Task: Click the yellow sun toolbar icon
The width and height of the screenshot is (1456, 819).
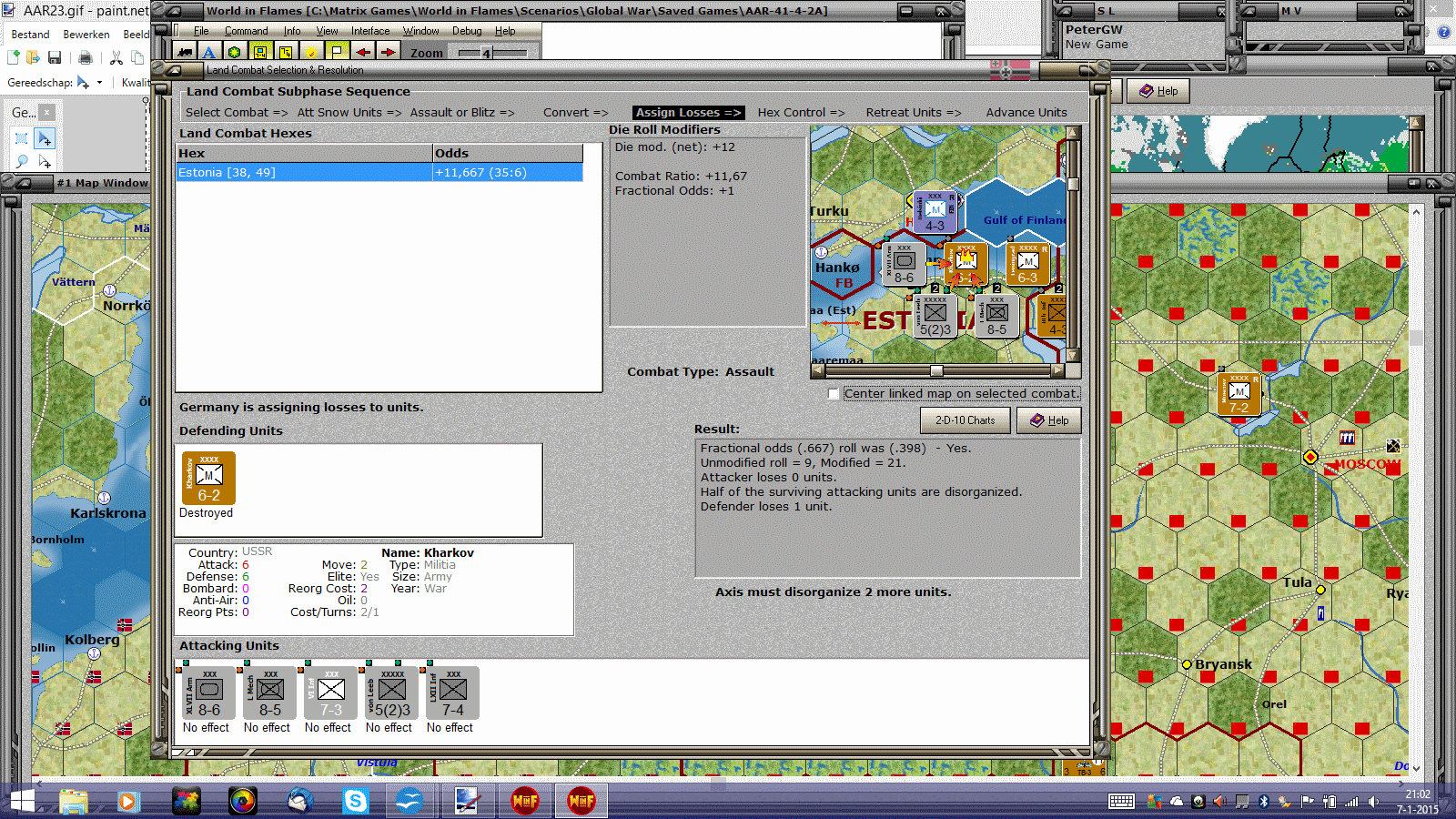Action: [311, 53]
